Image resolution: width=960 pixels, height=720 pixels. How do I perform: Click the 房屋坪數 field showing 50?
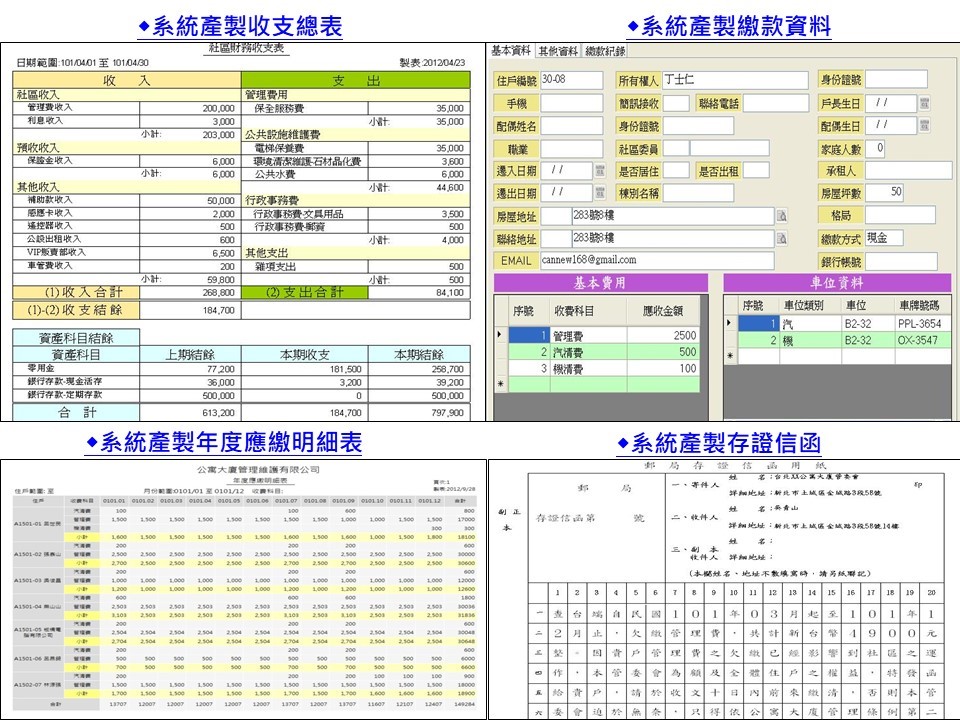pos(885,193)
